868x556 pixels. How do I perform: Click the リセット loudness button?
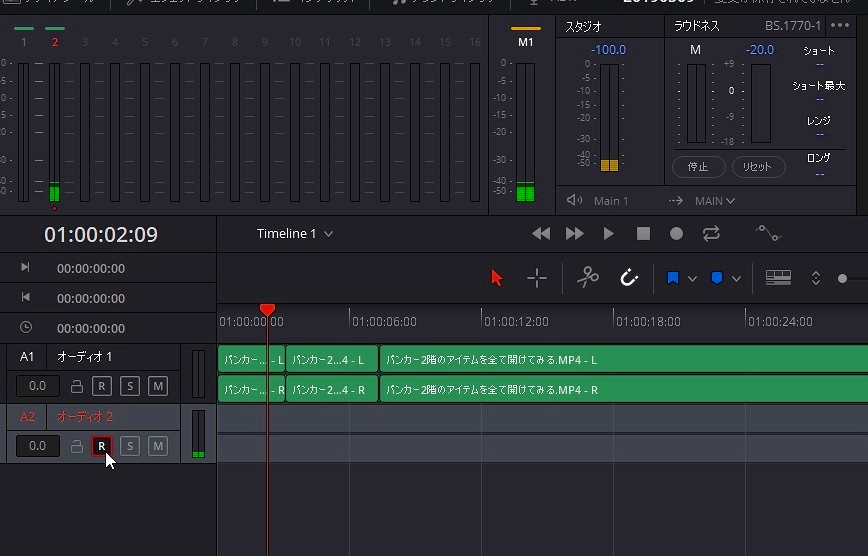(x=758, y=167)
